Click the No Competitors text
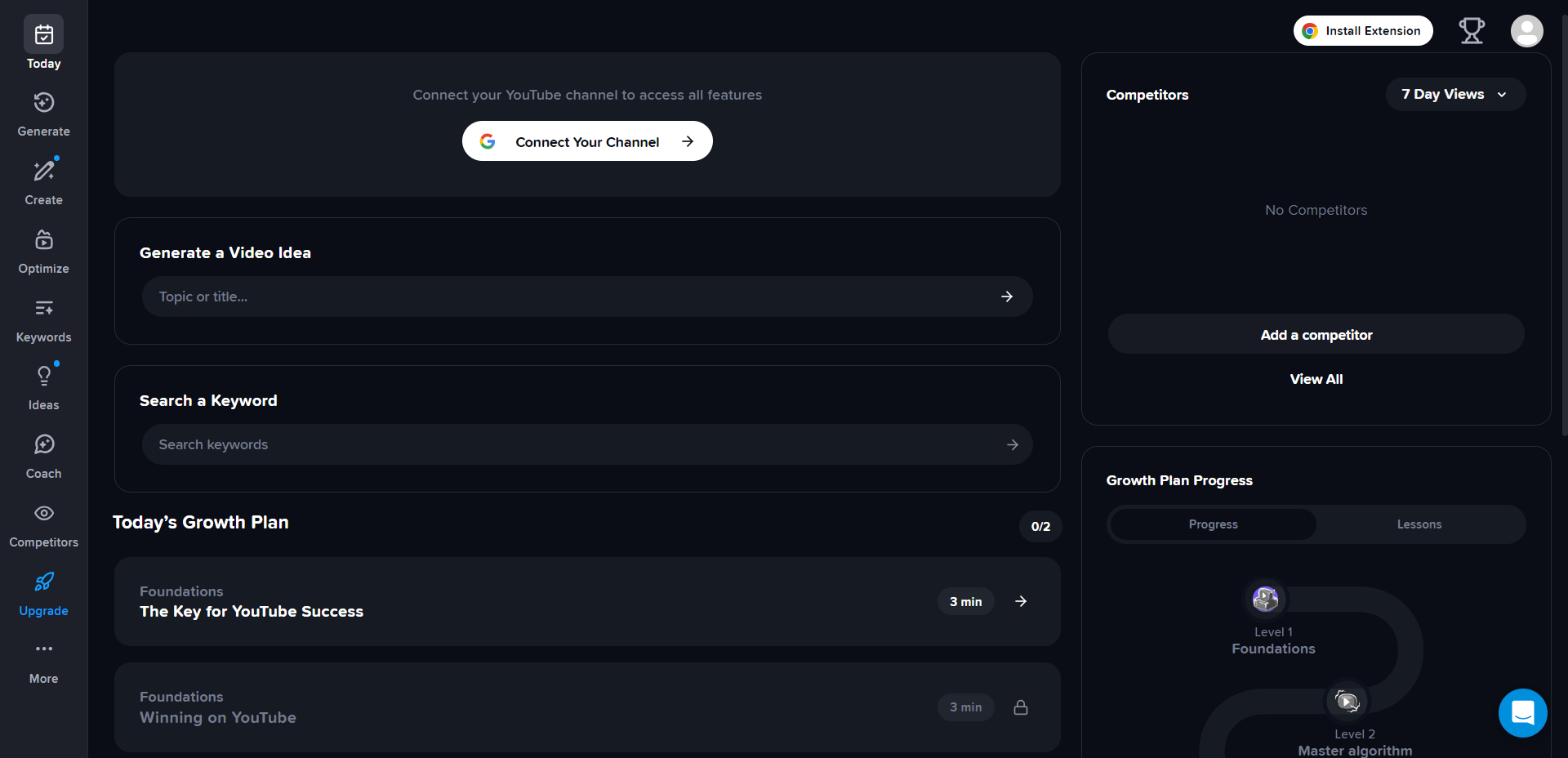The width and height of the screenshot is (1568, 758). click(1316, 210)
